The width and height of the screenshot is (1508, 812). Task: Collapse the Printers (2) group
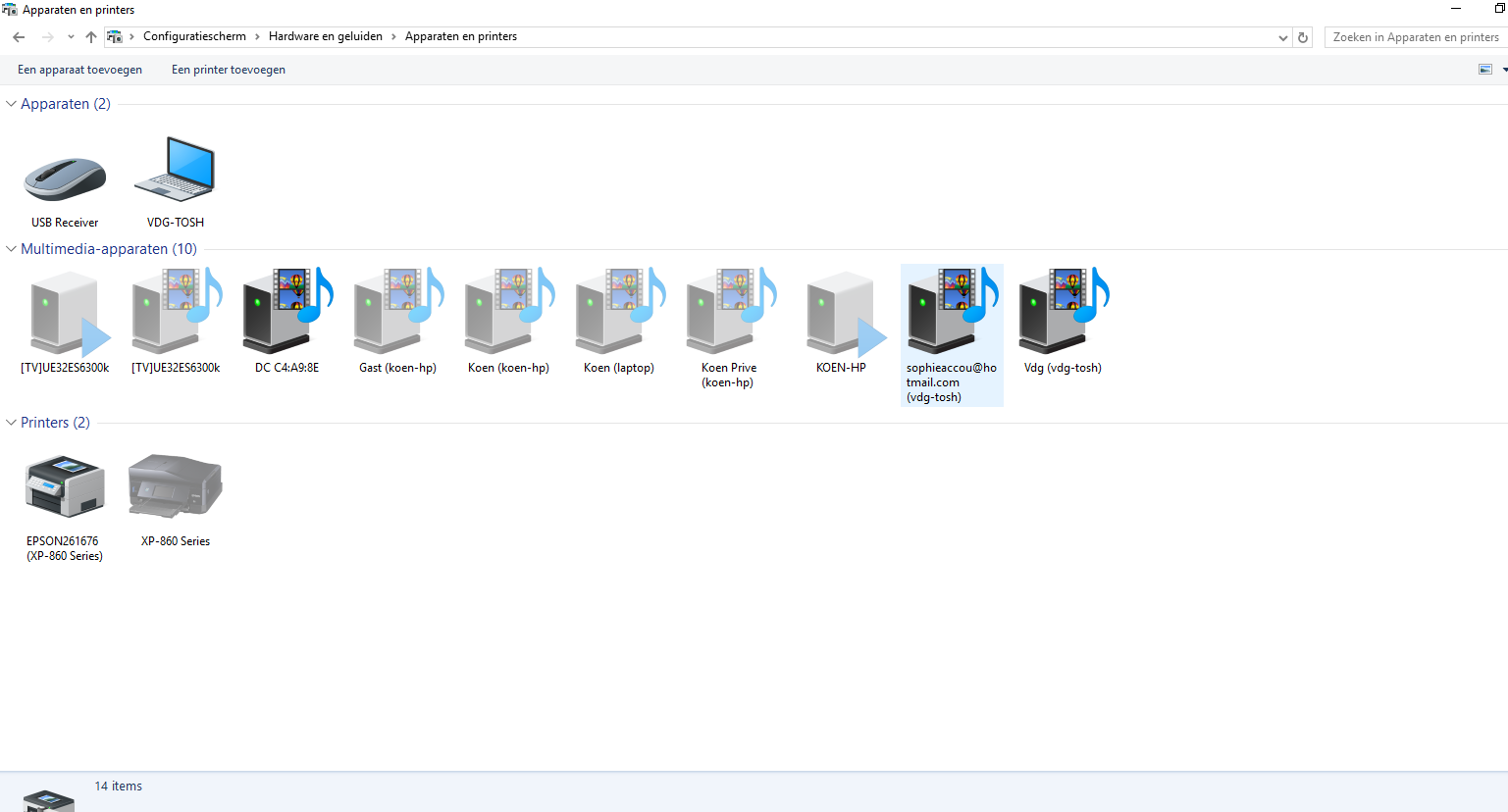(12, 423)
